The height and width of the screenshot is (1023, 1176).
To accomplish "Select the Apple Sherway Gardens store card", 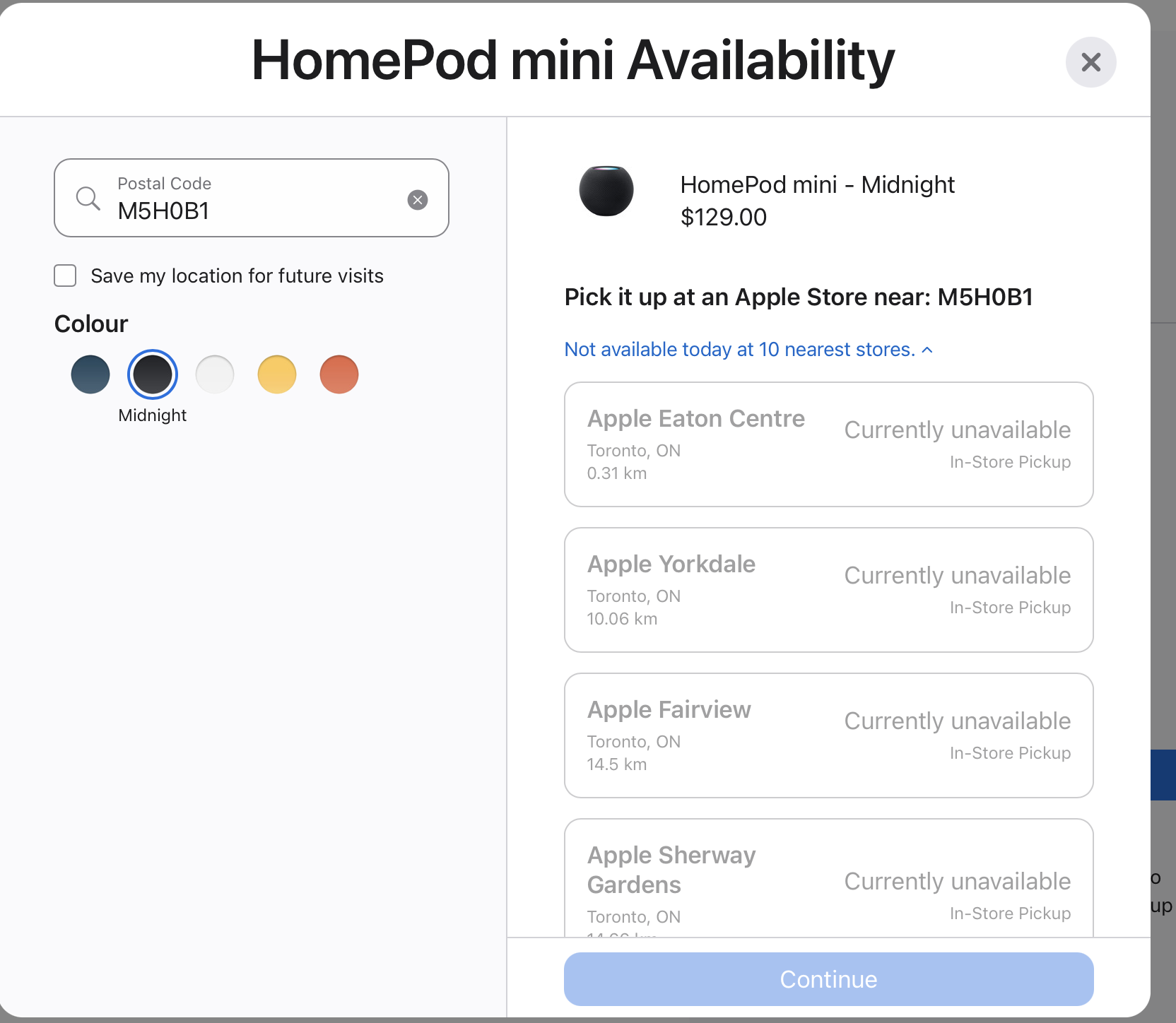I will tap(829, 878).
